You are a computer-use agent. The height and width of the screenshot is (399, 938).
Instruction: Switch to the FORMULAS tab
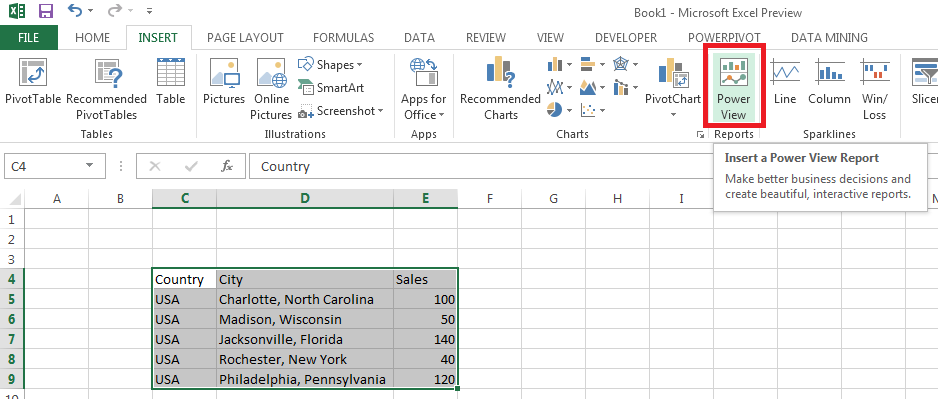[343, 38]
